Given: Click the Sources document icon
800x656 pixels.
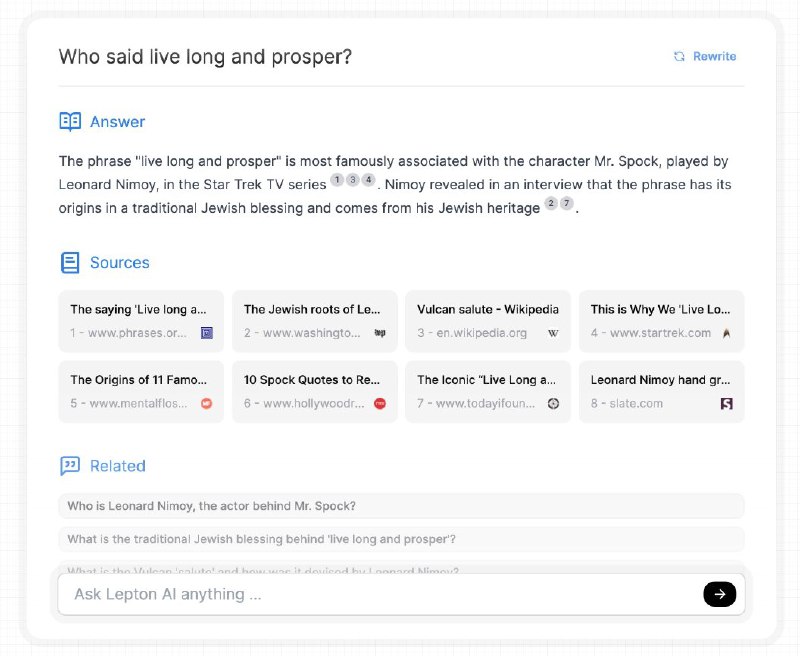Looking at the screenshot, I should (70, 263).
